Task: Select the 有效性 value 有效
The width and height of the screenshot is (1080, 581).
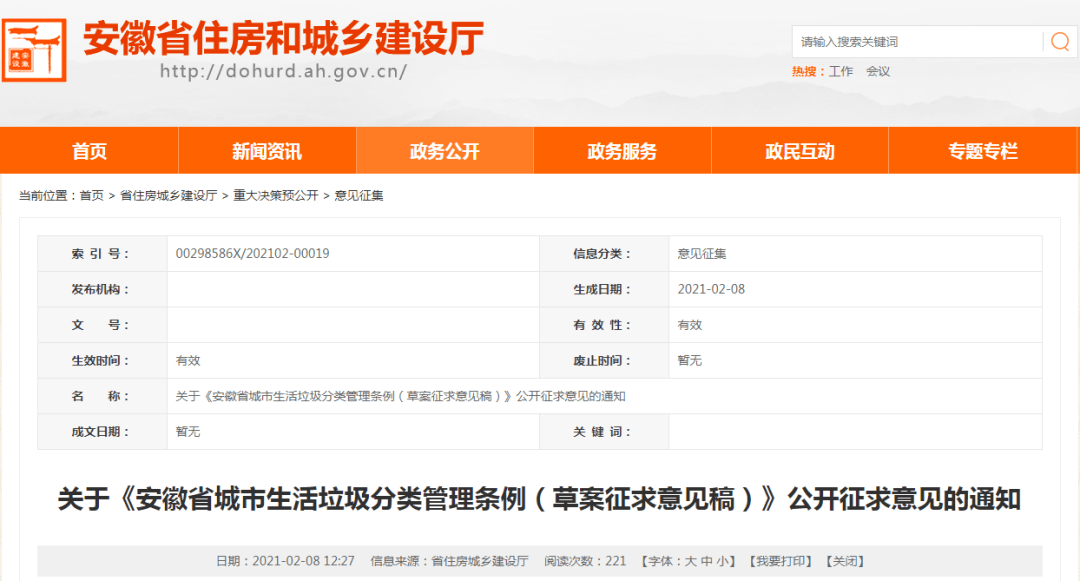Action: 689,325
